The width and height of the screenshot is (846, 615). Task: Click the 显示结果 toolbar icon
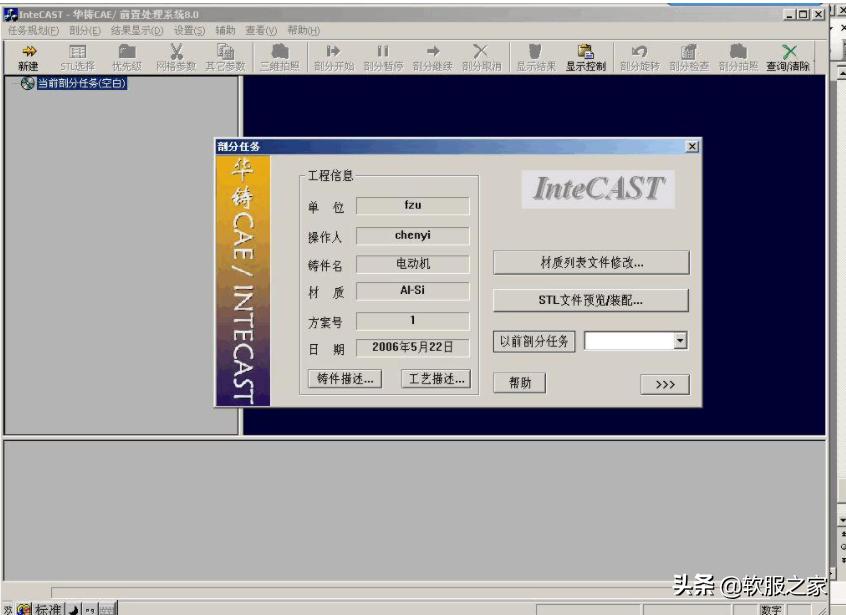535,52
